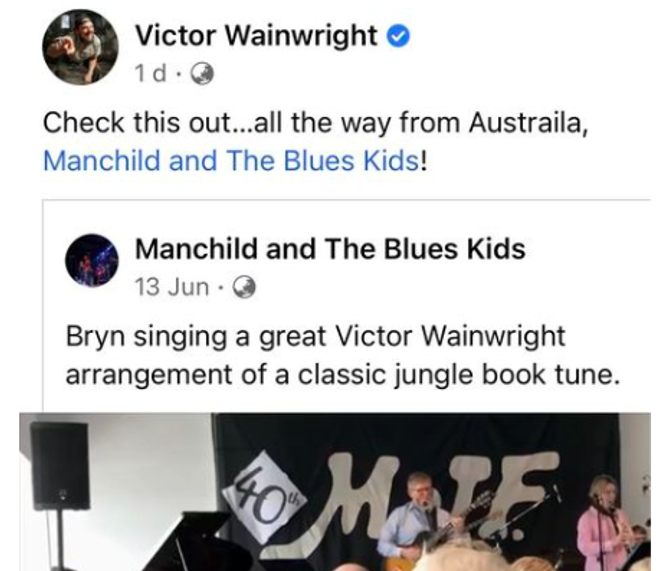Open the shared post's Manchild and The Blues Kids title

coord(330,249)
